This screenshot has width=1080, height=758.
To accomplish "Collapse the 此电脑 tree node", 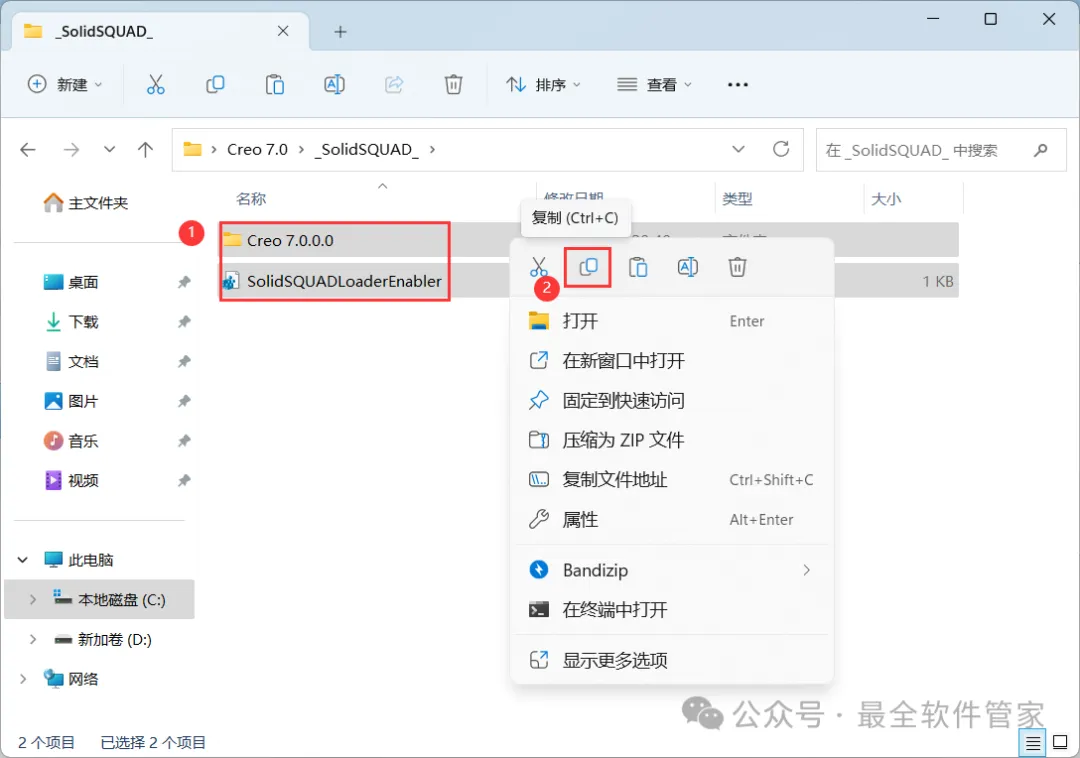I will [x=23, y=560].
